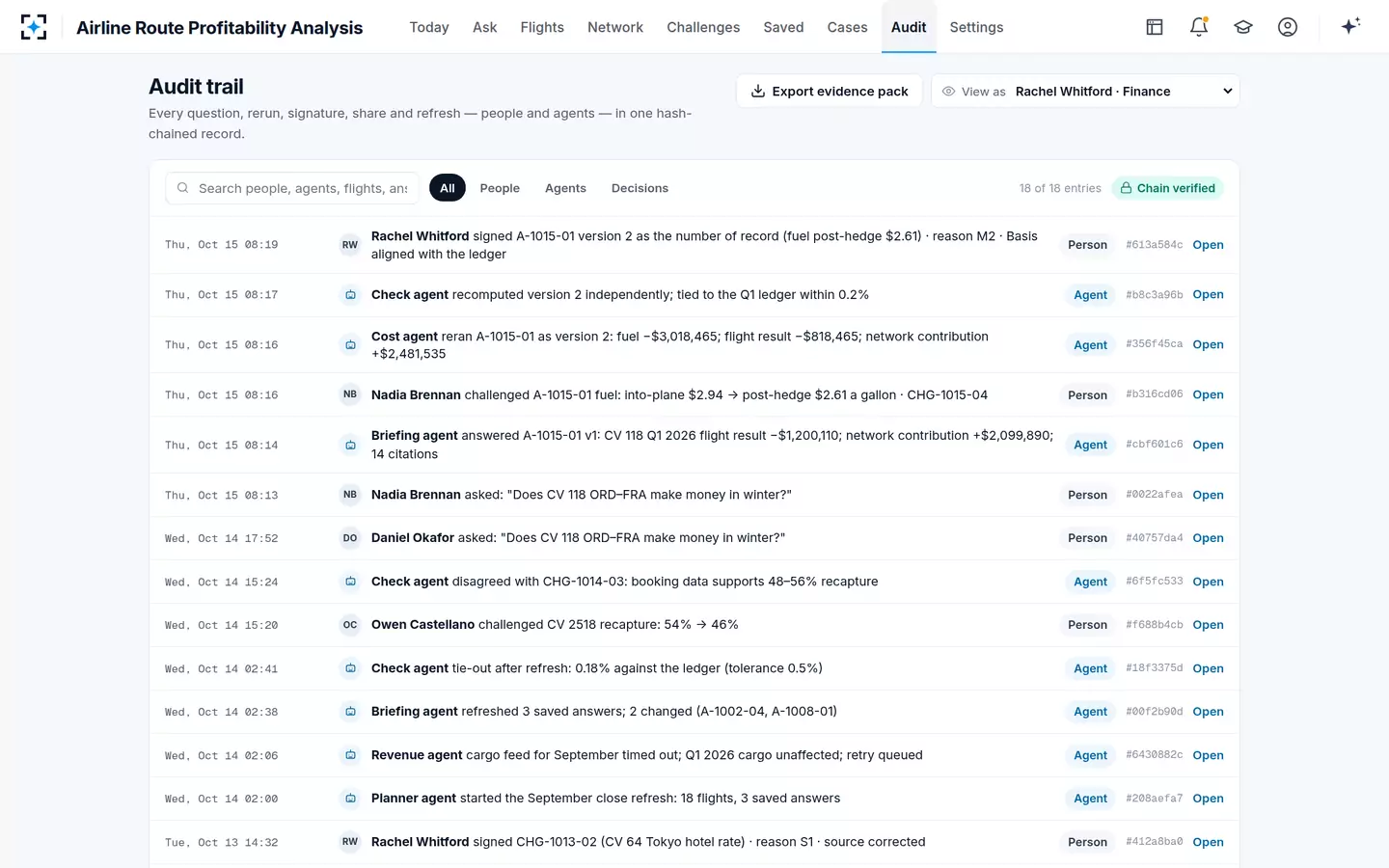Click OC avatar on Owen Castellano entry
Image resolution: width=1389 pixels, height=868 pixels.
350,625
